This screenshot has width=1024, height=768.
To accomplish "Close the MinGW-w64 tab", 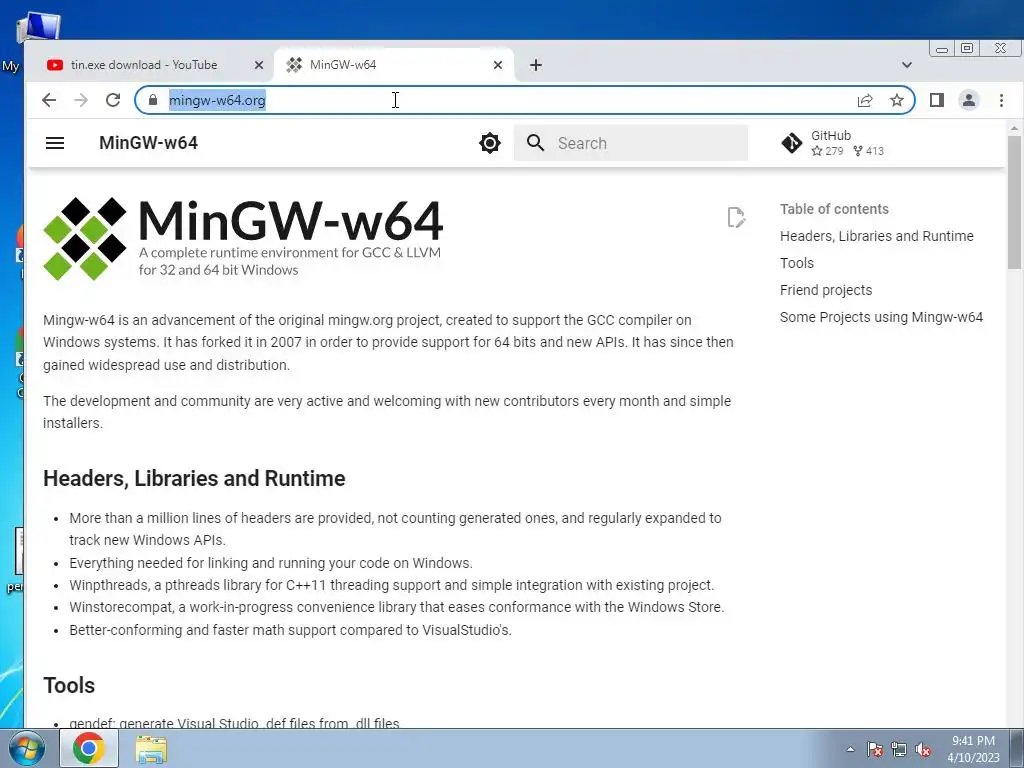I will [498, 65].
